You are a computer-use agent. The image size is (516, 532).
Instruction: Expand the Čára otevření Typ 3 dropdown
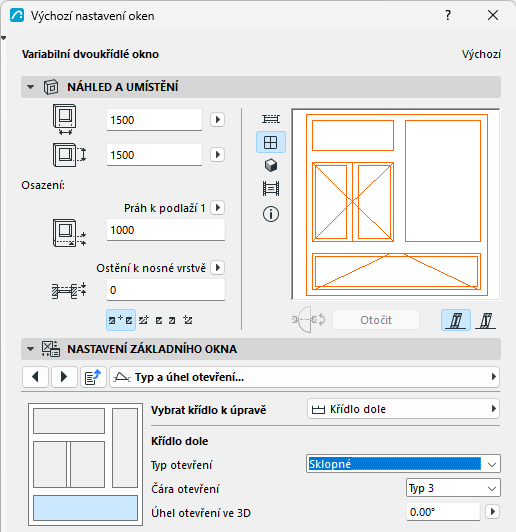click(x=453, y=488)
